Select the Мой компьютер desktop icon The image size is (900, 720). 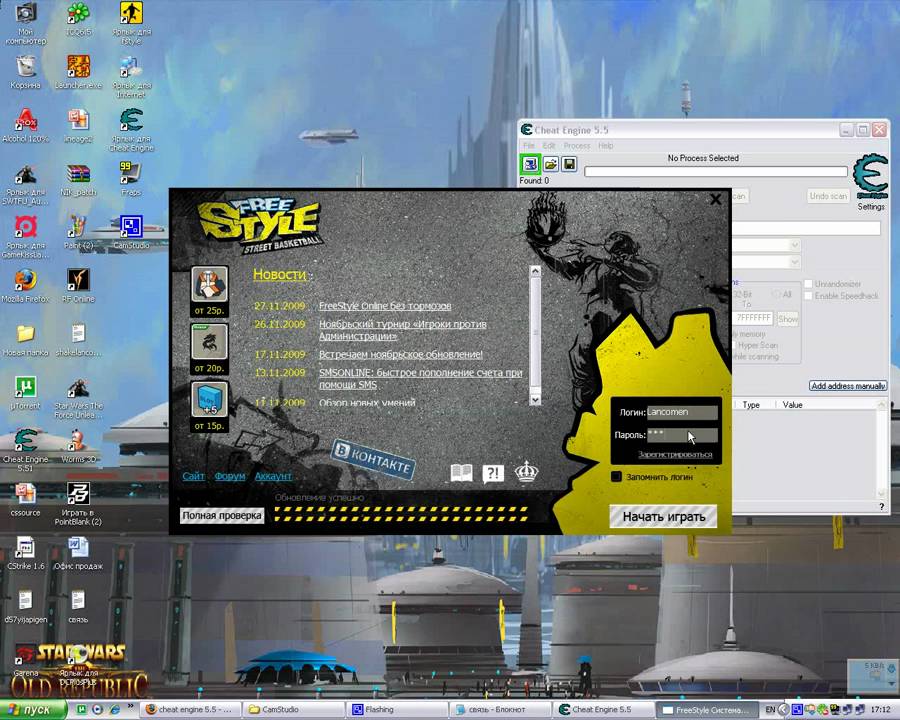click(x=25, y=24)
